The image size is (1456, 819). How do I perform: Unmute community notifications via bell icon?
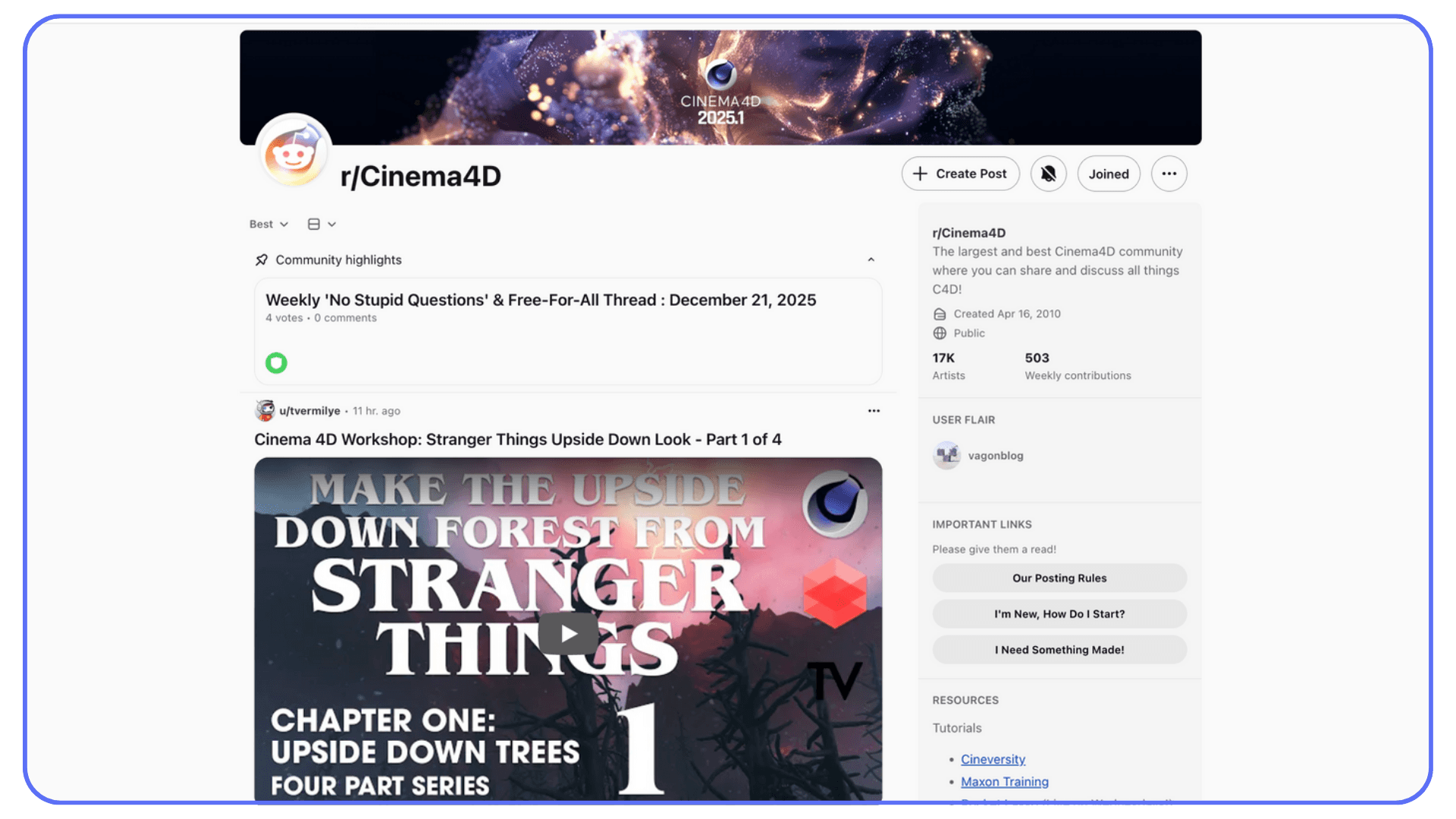point(1048,174)
